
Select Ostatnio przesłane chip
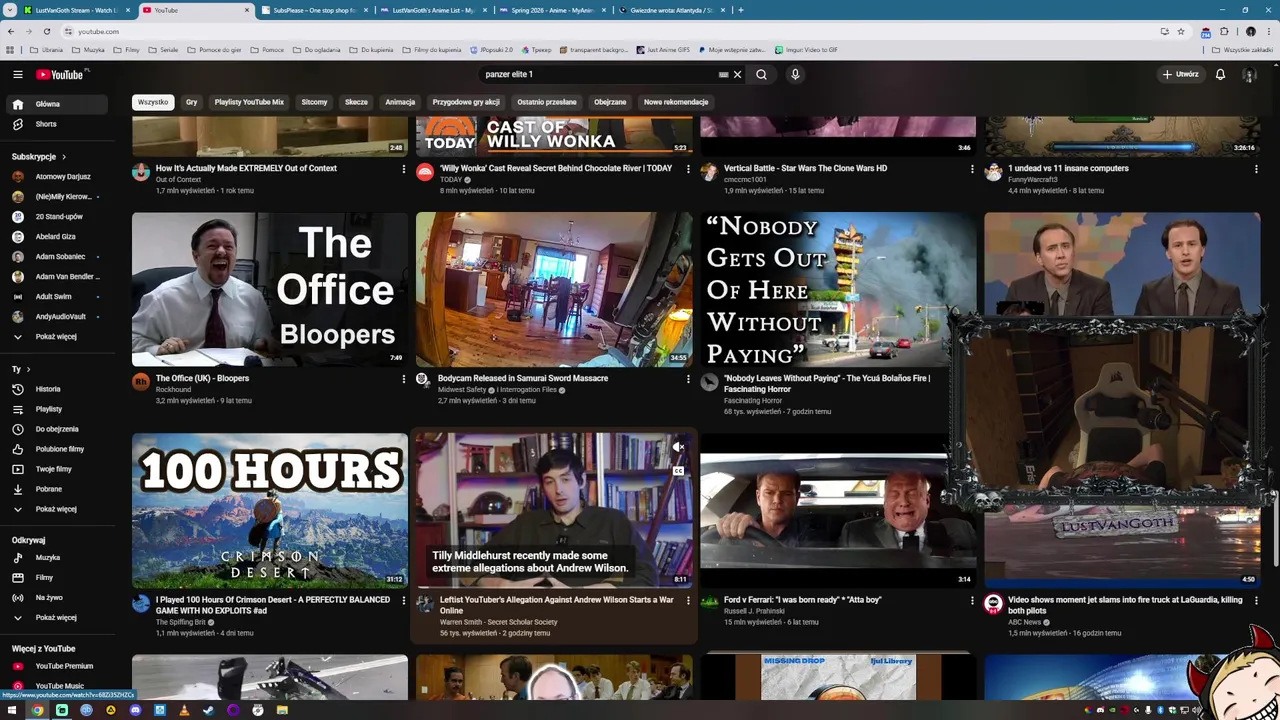[547, 102]
